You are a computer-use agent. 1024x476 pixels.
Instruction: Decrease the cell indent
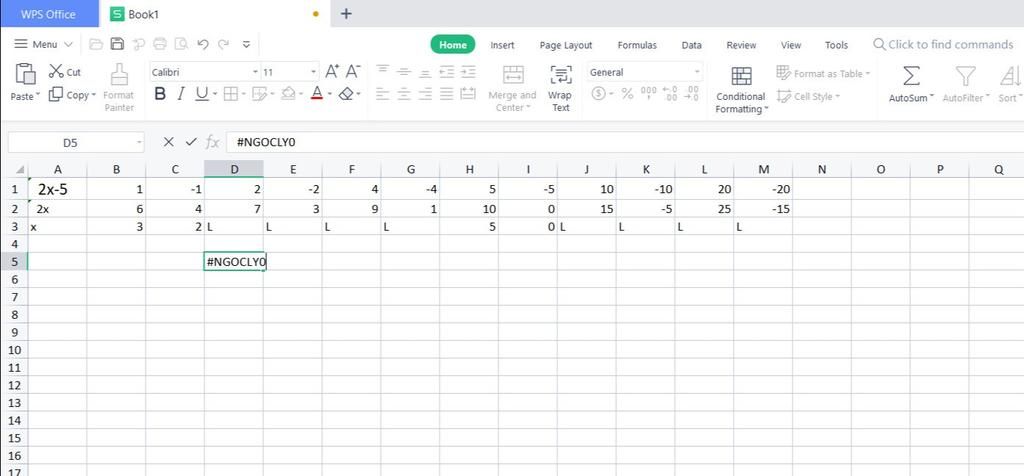click(447, 72)
